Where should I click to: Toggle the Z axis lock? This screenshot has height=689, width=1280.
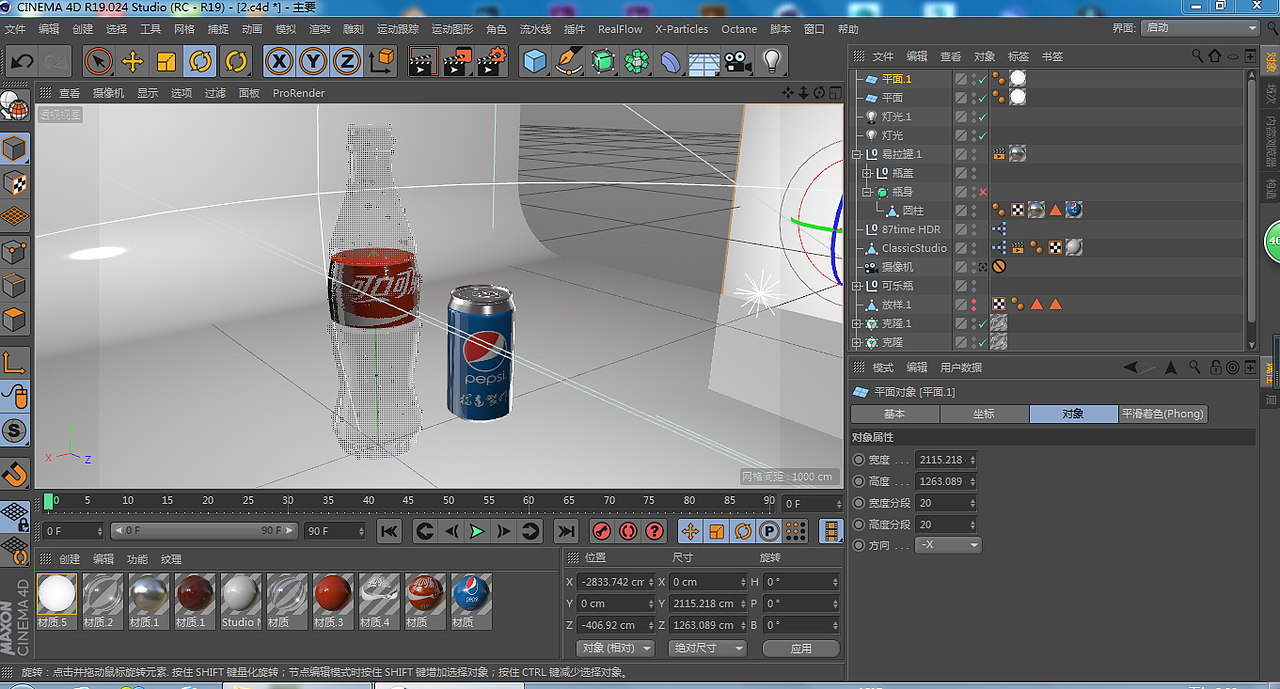point(347,61)
